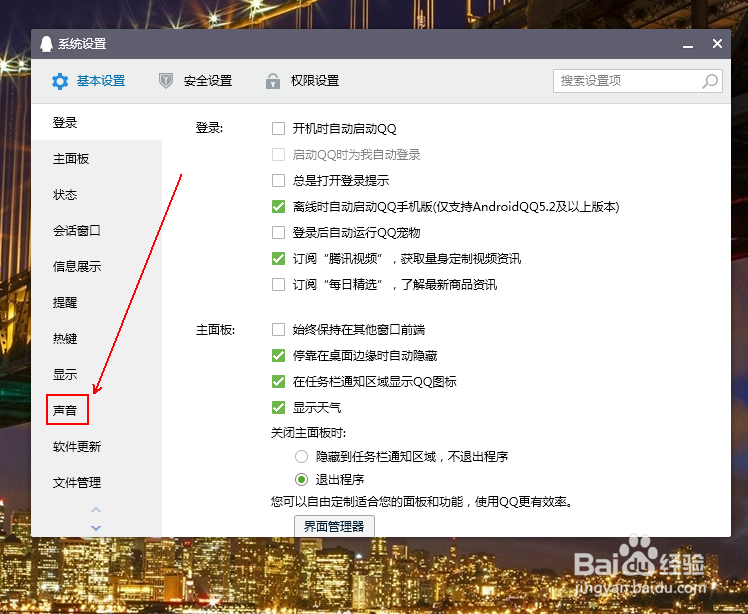The image size is (748, 614).
Task: Click the 登录: section label
Action: (x=209, y=128)
